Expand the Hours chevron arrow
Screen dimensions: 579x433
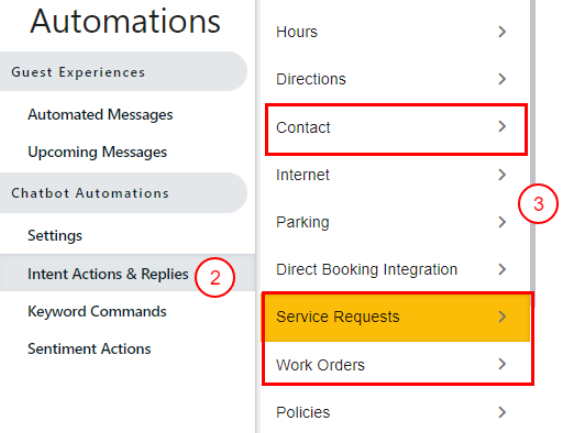pyautogui.click(x=501, y=32)
